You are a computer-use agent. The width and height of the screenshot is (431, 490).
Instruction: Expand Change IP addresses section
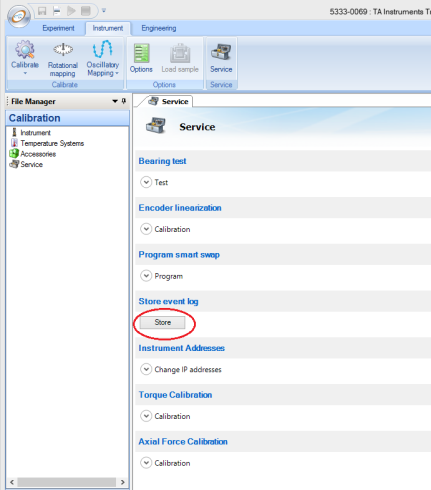146,369
